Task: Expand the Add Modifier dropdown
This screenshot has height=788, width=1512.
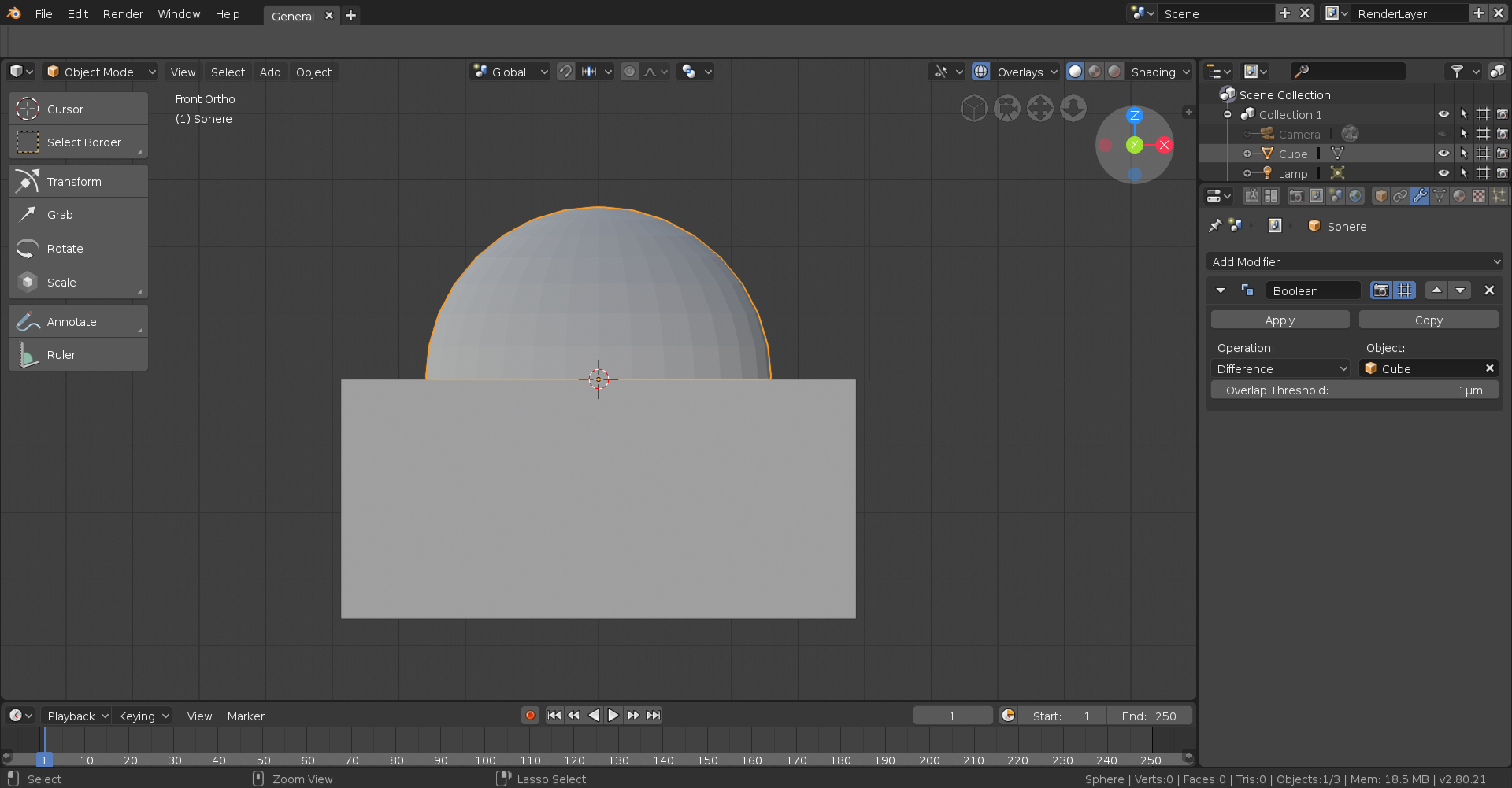Action: coord(1354,262)
